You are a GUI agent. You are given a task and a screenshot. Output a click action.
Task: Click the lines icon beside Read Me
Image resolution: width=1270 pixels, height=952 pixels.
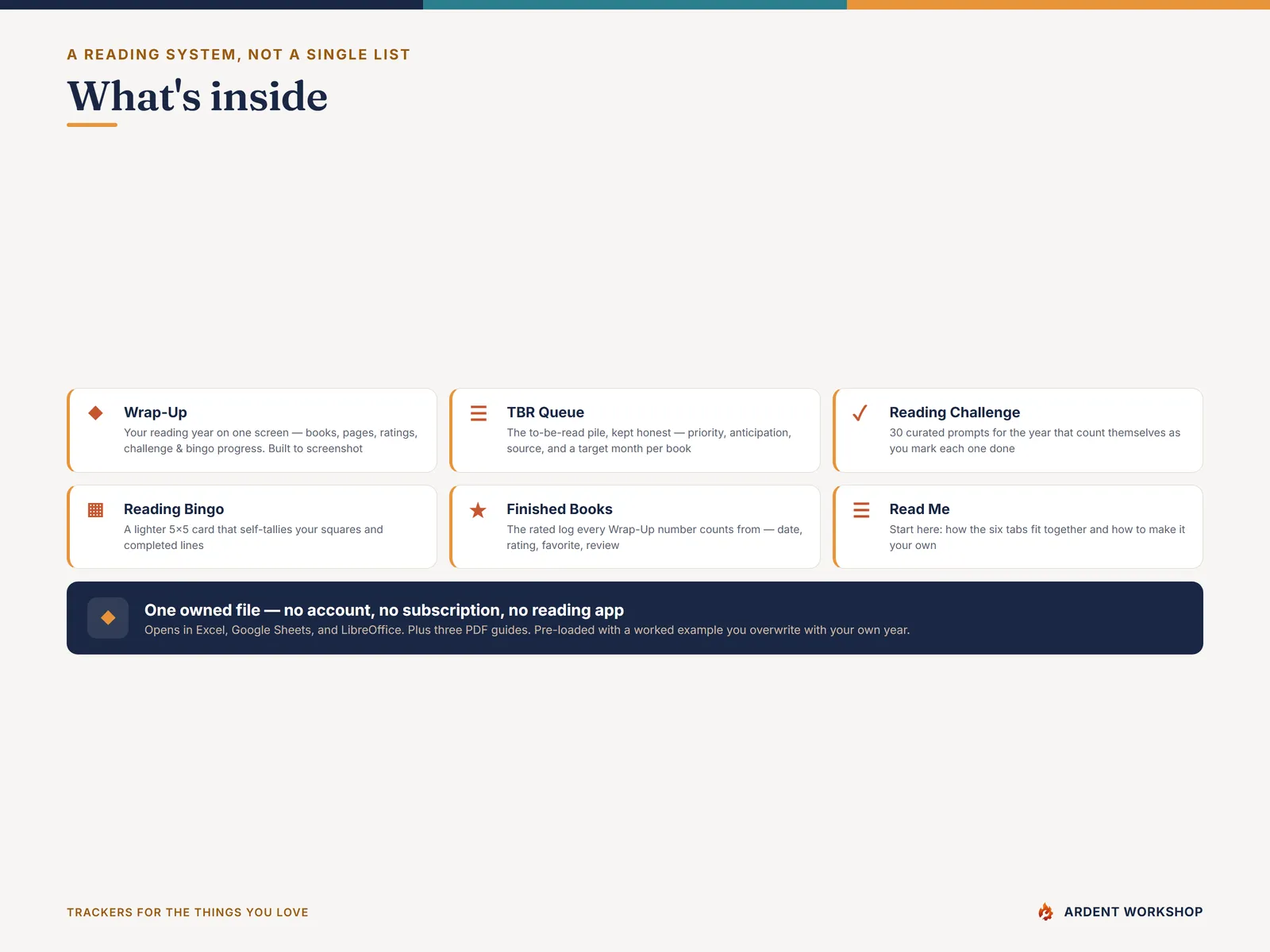tap(861, 510)
